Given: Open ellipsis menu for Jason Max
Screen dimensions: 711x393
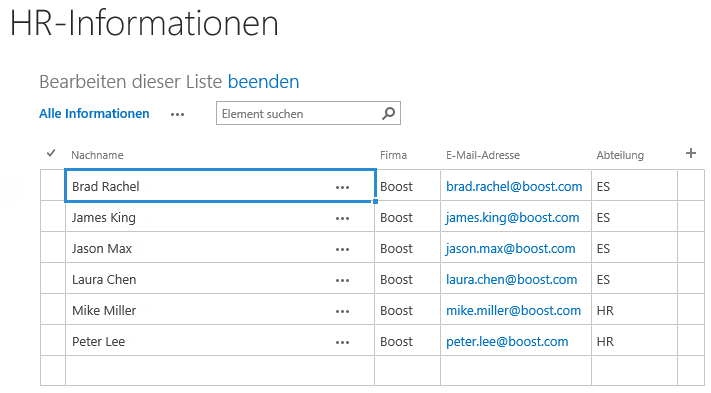Looking at the screenshot, I should (342, 249).
